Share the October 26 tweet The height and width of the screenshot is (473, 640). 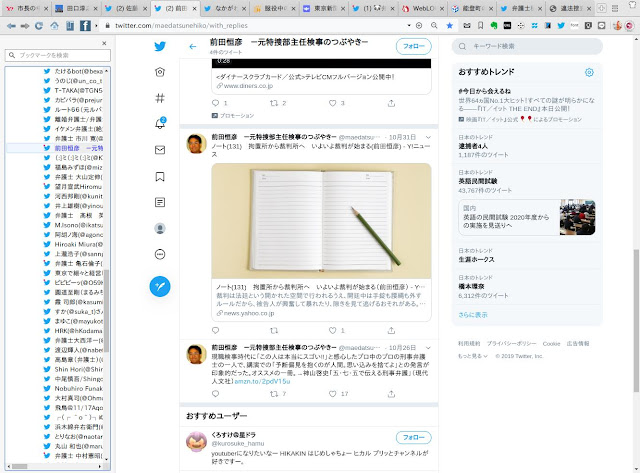pyautogui.click(x=391, y=394)
